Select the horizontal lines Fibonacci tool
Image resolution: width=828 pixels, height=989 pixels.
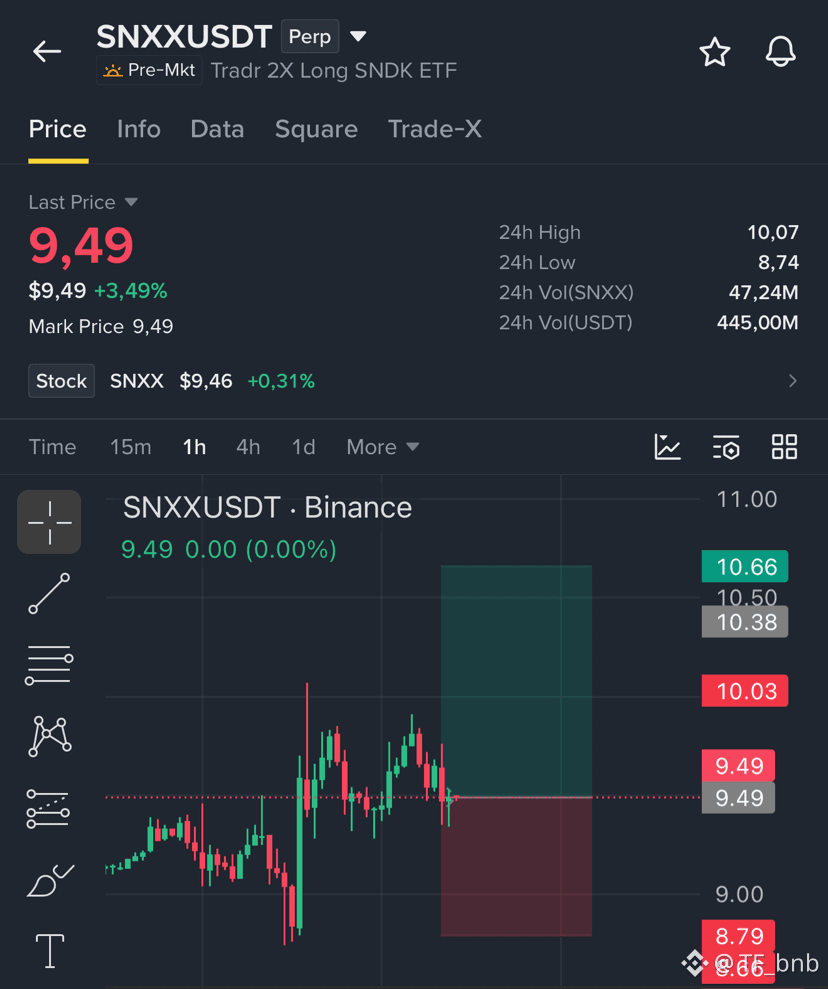tap(49, 665)
